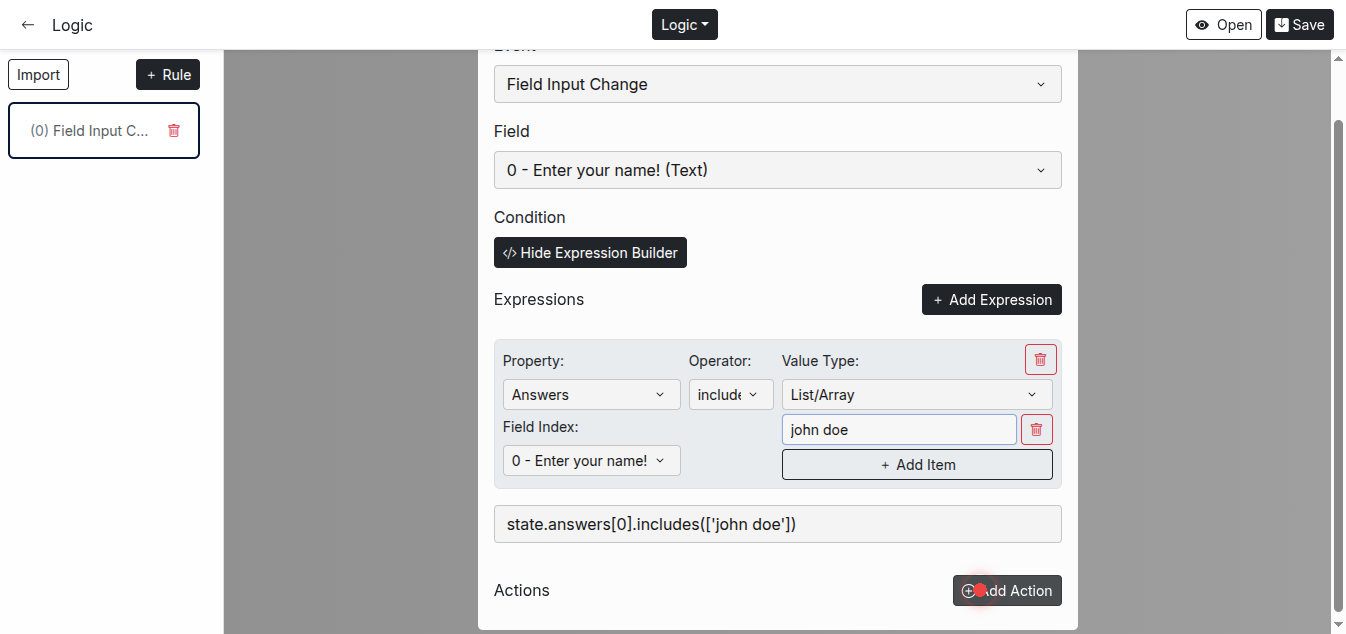
Task: Click the Import button
Action: [x=39, y=75]
